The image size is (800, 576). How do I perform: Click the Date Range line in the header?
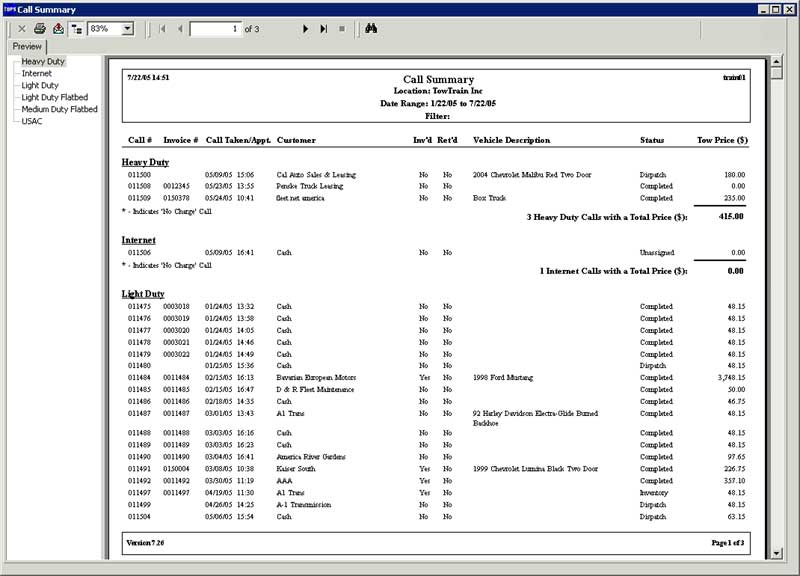tap(438, 104)
